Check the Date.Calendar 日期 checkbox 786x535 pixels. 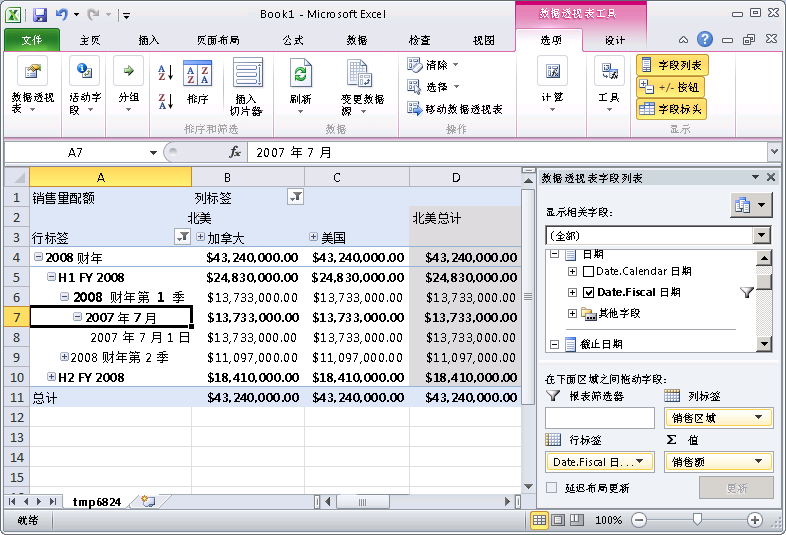(588, 272)
